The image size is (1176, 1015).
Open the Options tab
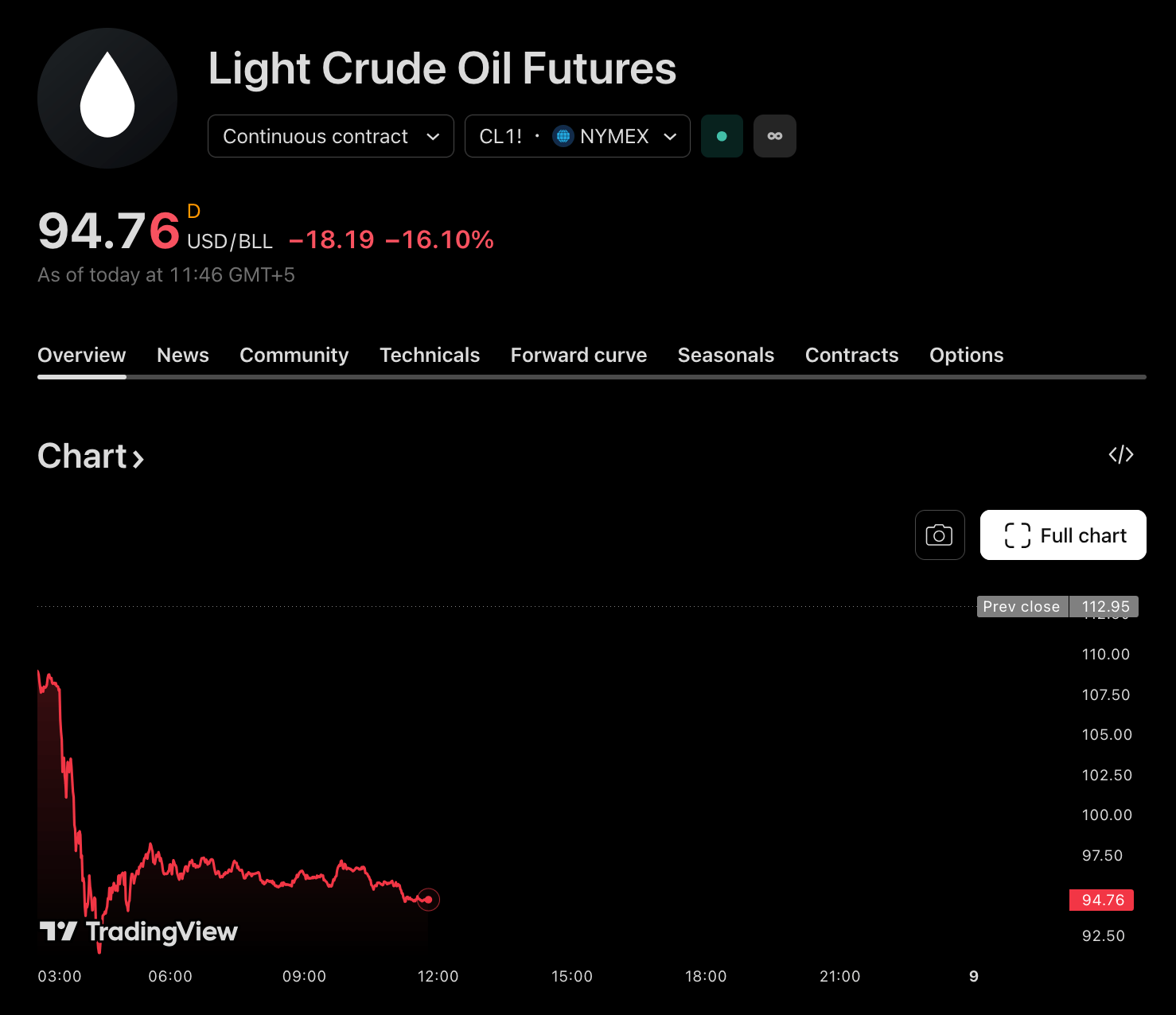tap(966, 355)
